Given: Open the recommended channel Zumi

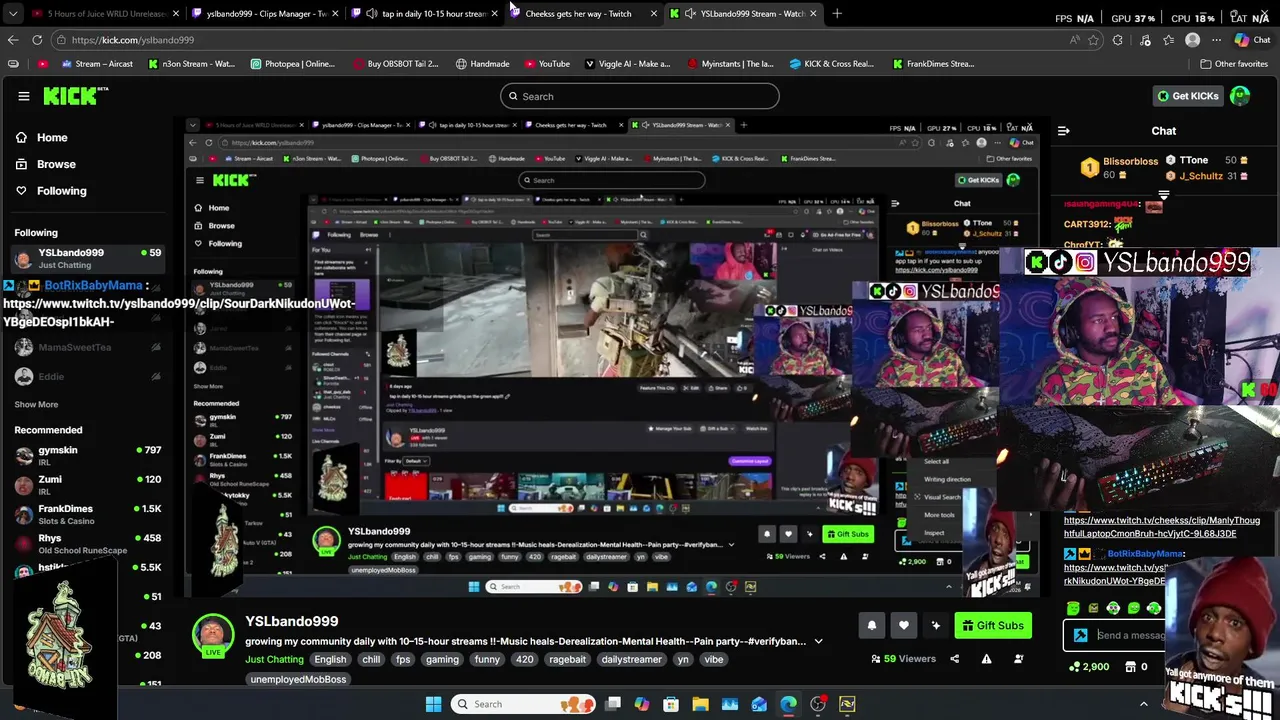Looking at the screenshot, I should [x=88, y=484].
